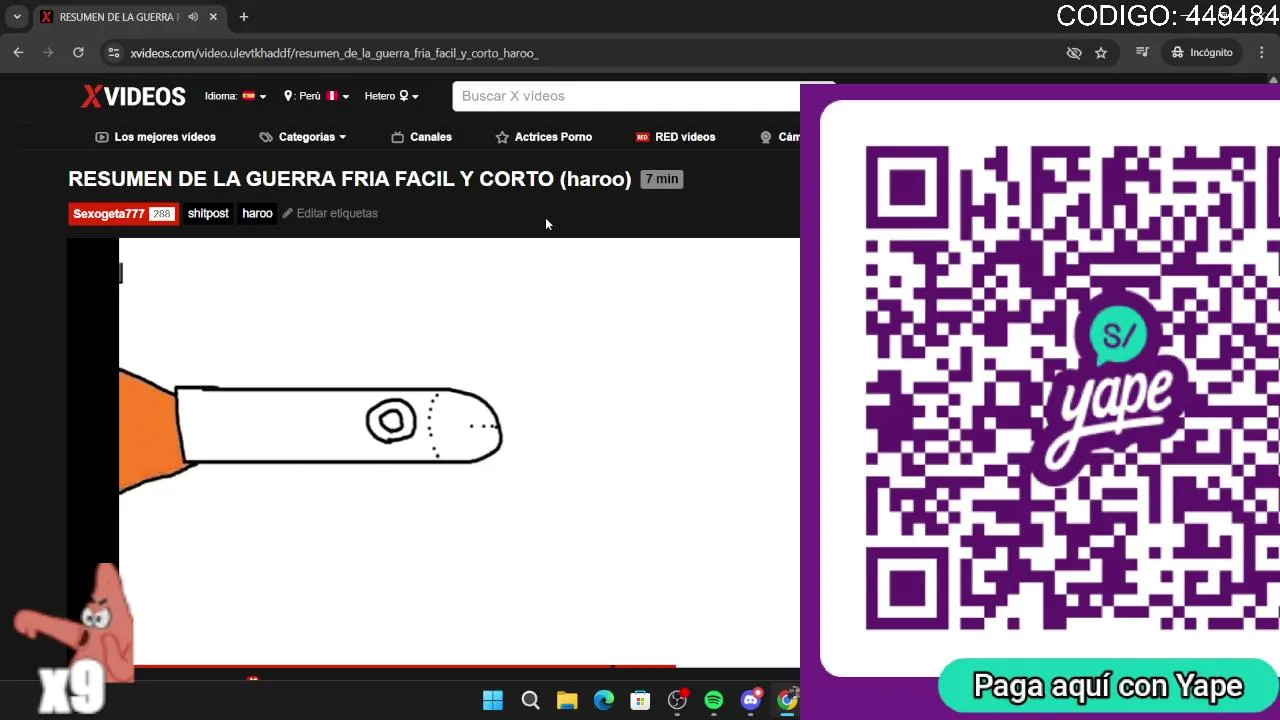Click the Incógnito profile button
Screen dimensions: 1280x720
[x=1203, y=52]
